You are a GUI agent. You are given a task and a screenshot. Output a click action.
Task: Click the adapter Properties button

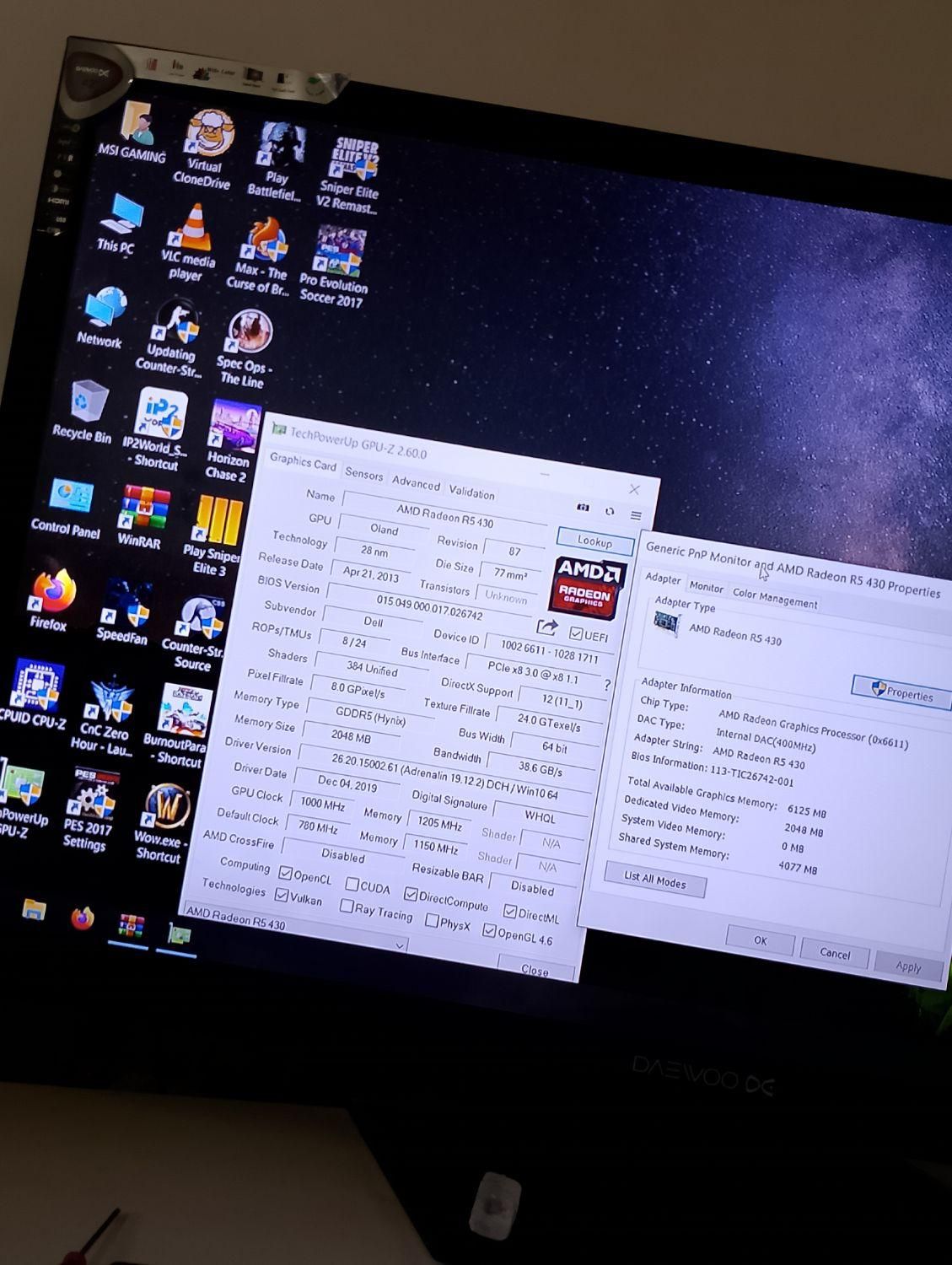(901, 692)
